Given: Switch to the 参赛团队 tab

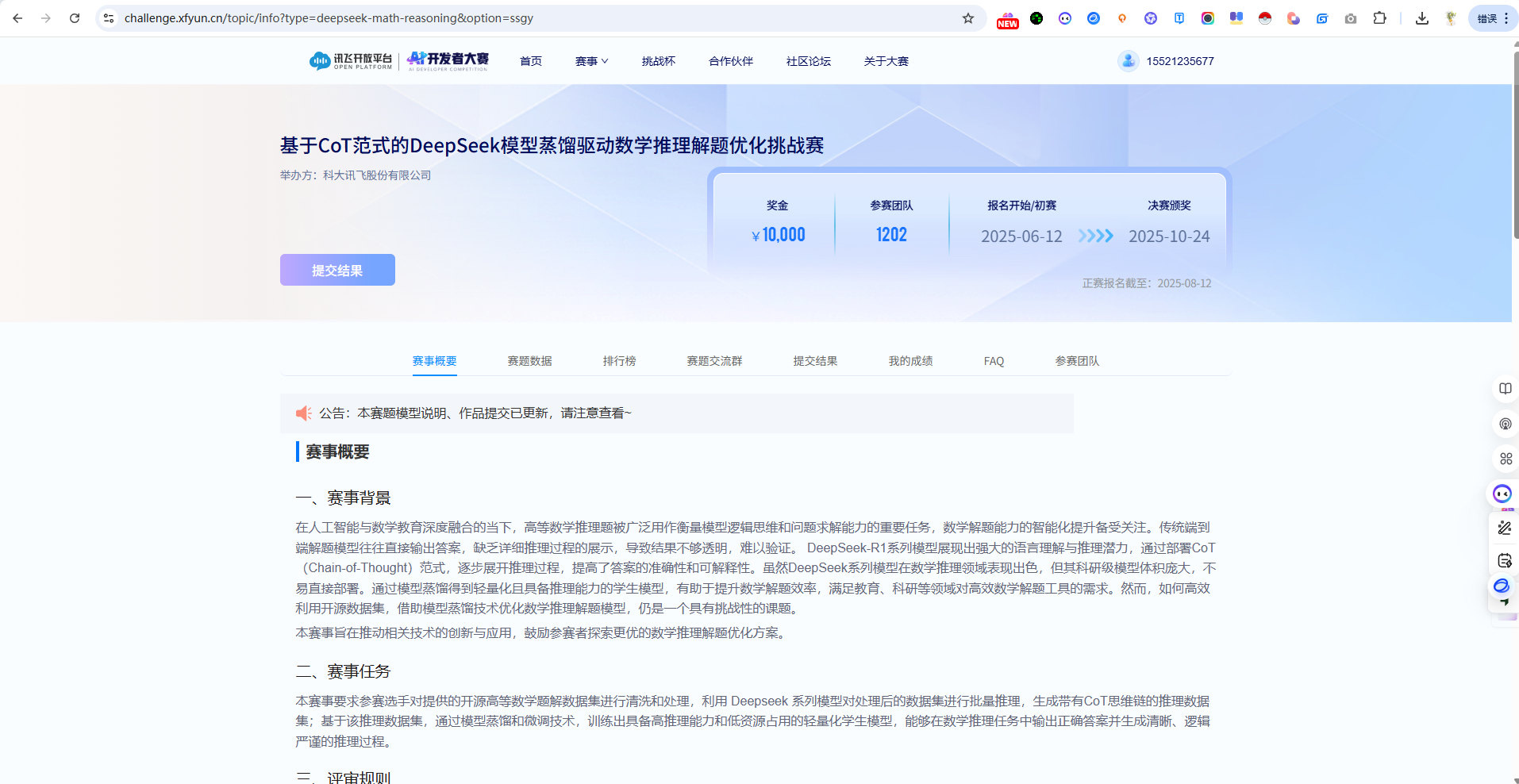Looking at the screenshot, I should (1078, 361).
